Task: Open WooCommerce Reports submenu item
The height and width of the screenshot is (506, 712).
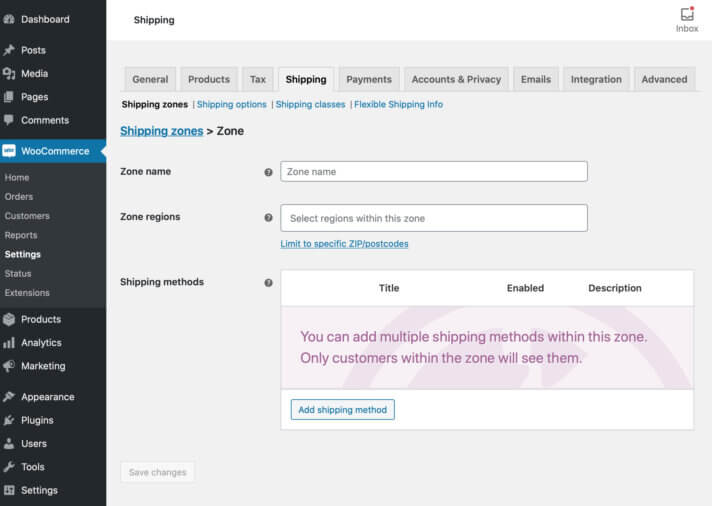Action: [x=21, y=235]
